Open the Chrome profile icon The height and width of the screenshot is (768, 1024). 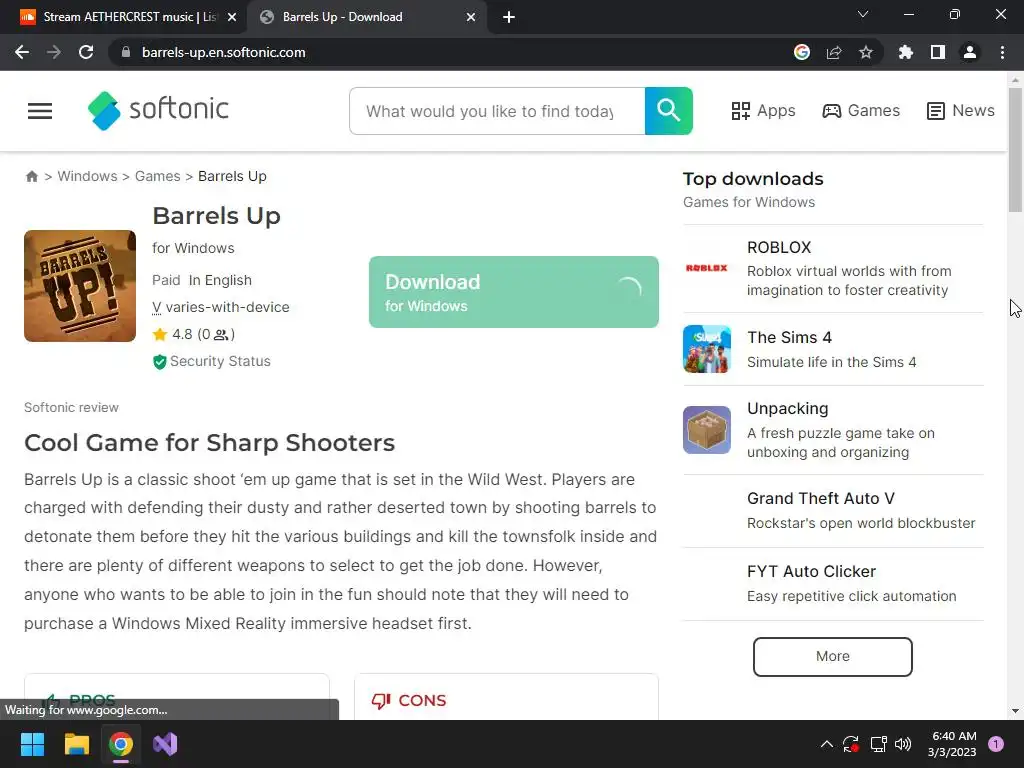tap(970, 52)
